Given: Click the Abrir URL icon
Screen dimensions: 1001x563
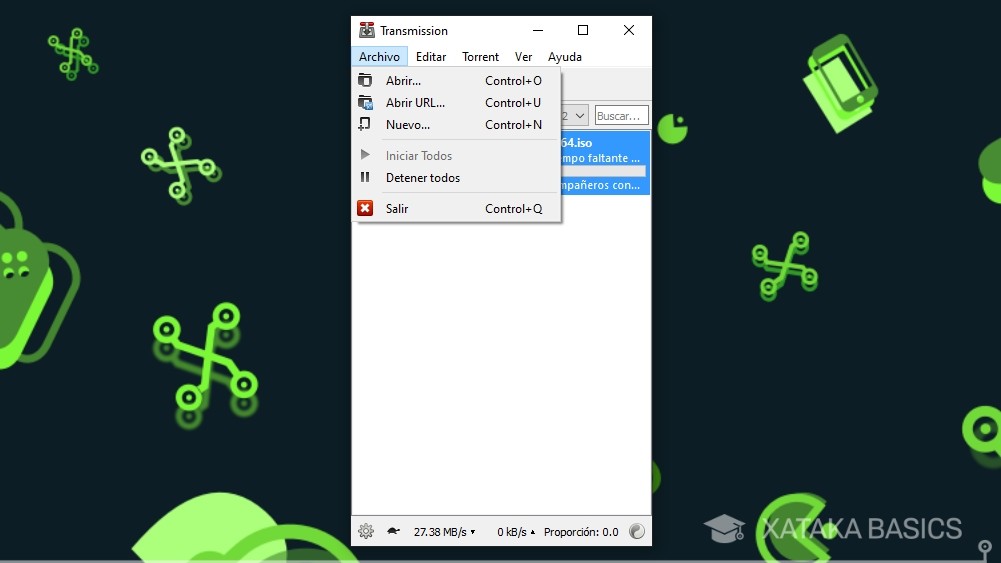Looking at the screenshot, I should click(x=365, y=103).
